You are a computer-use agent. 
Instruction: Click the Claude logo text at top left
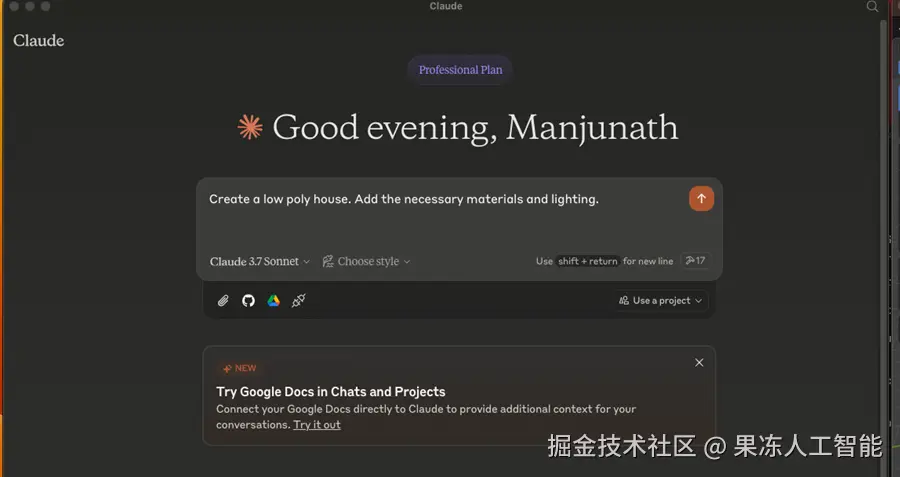click(x=38, y=40)
